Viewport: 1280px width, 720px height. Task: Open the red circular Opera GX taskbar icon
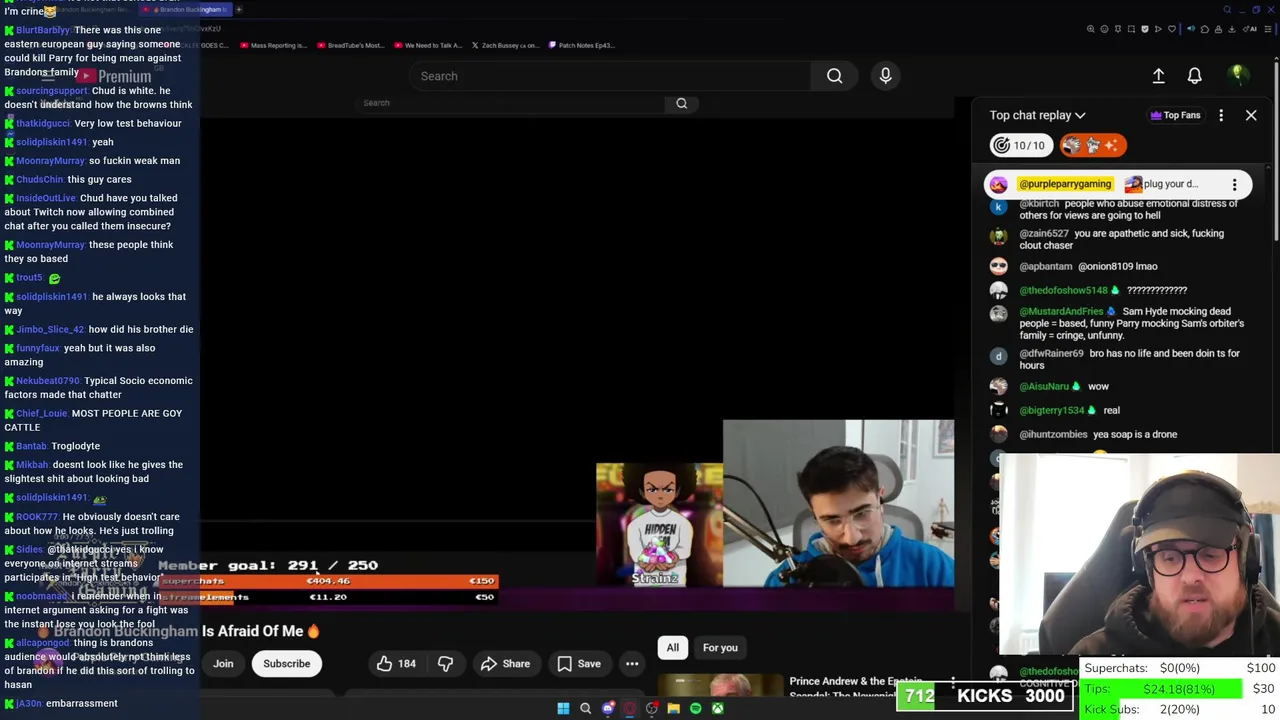pyautogui.click(x=629, y=709)
